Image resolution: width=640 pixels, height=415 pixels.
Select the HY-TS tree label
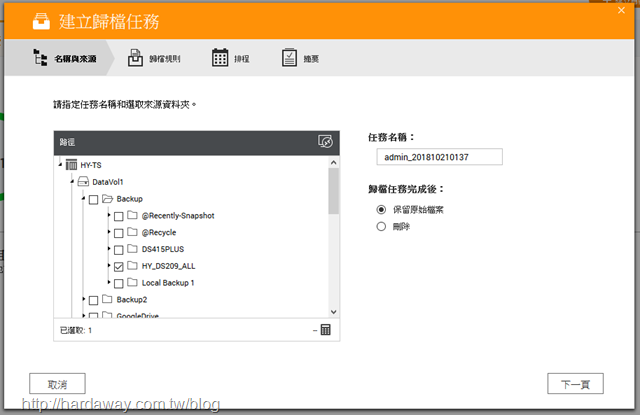click(91, 165)
